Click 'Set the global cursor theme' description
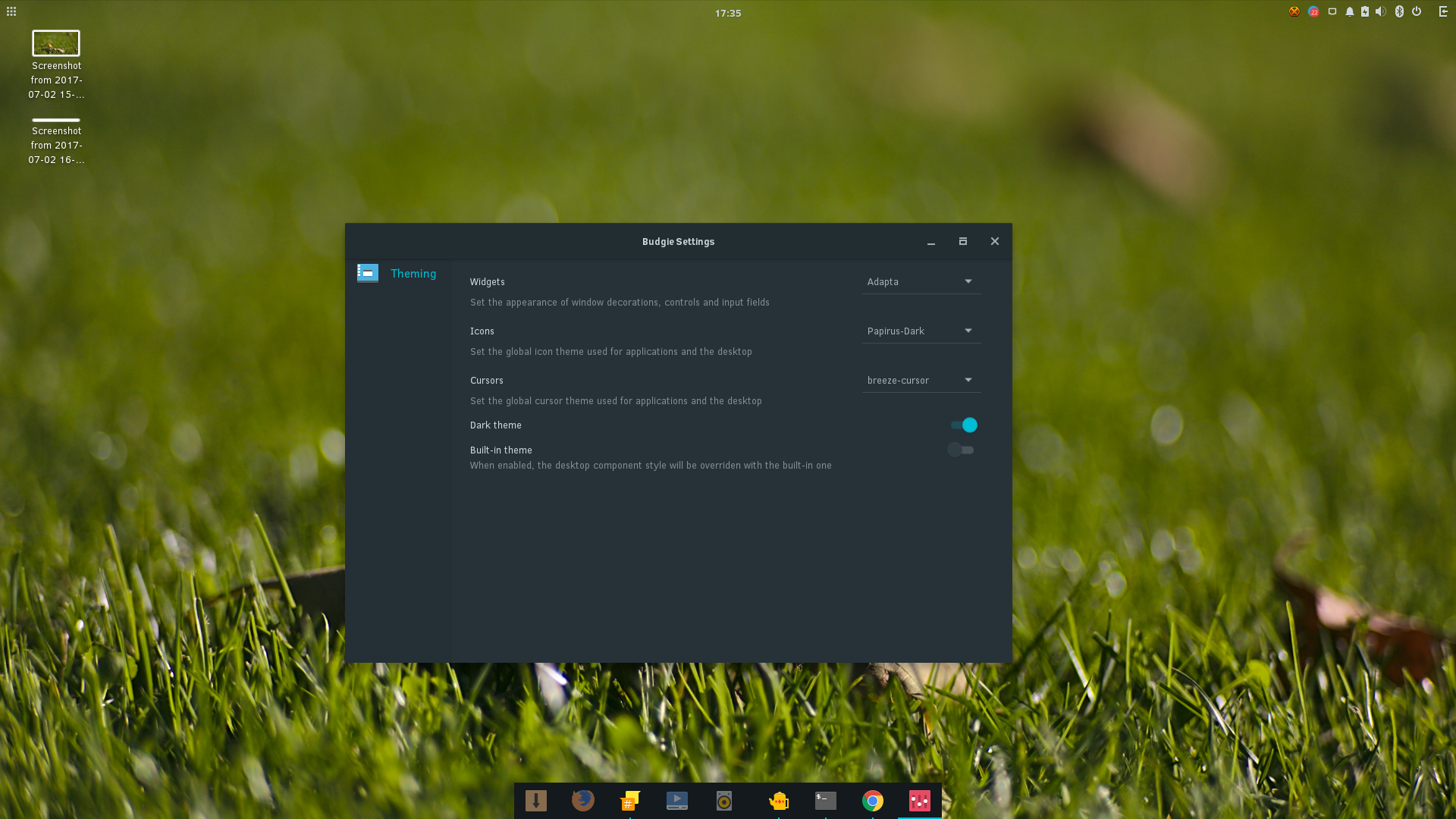The height and width of the screenshot is (819, 1456). pos(616,401)
